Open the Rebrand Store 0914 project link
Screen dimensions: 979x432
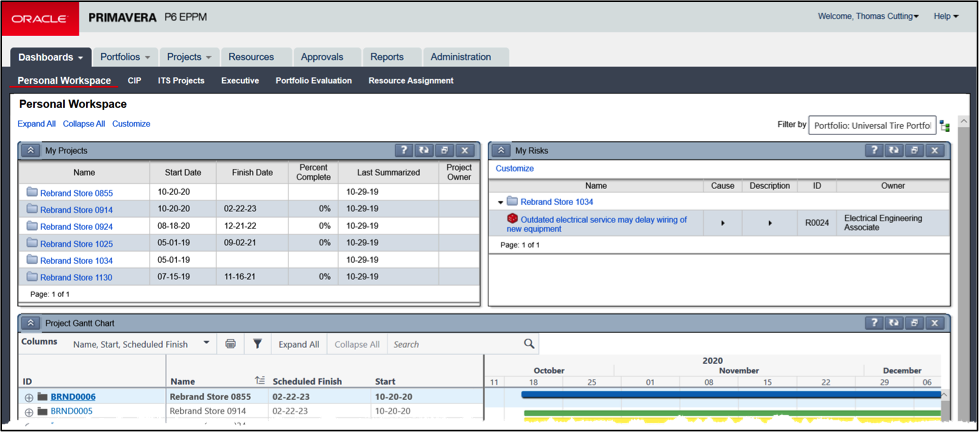76,210
